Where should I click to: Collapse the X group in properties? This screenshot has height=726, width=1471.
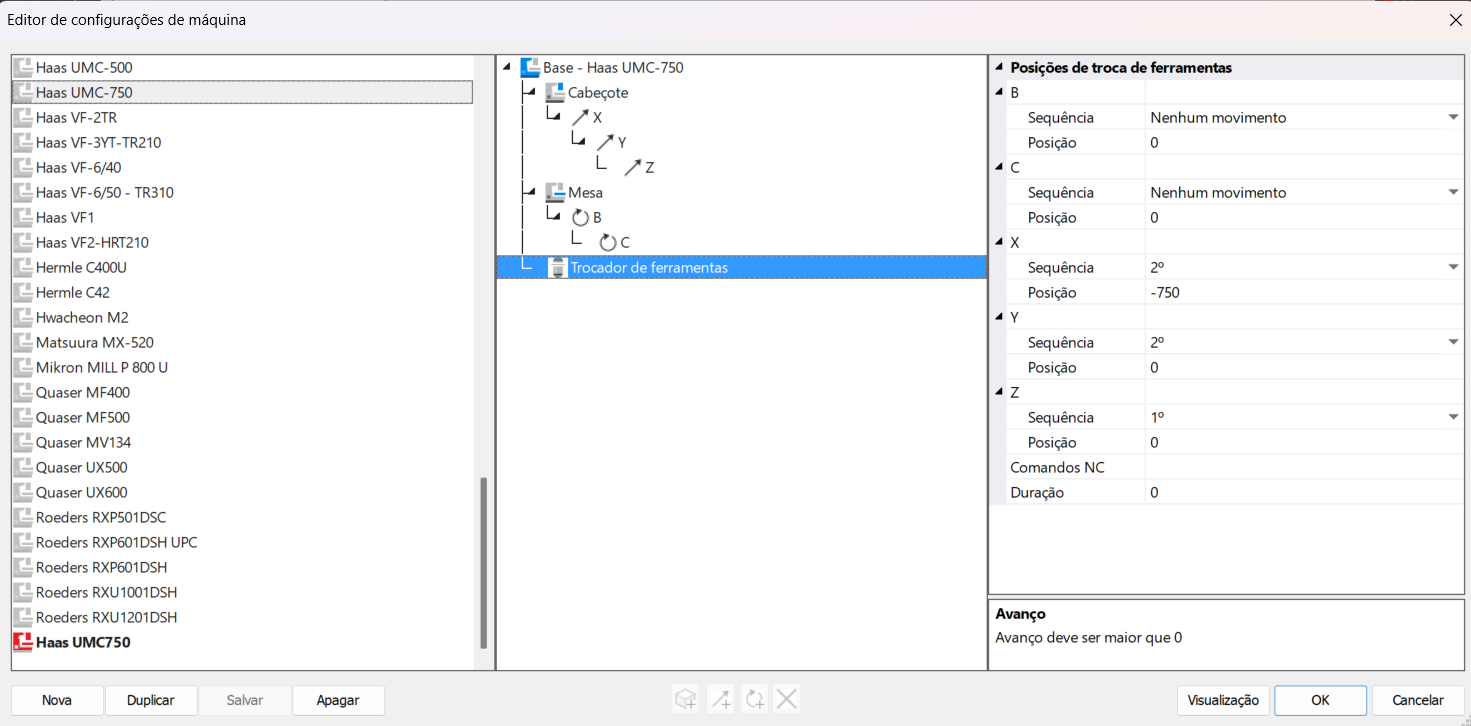[998, 242]
